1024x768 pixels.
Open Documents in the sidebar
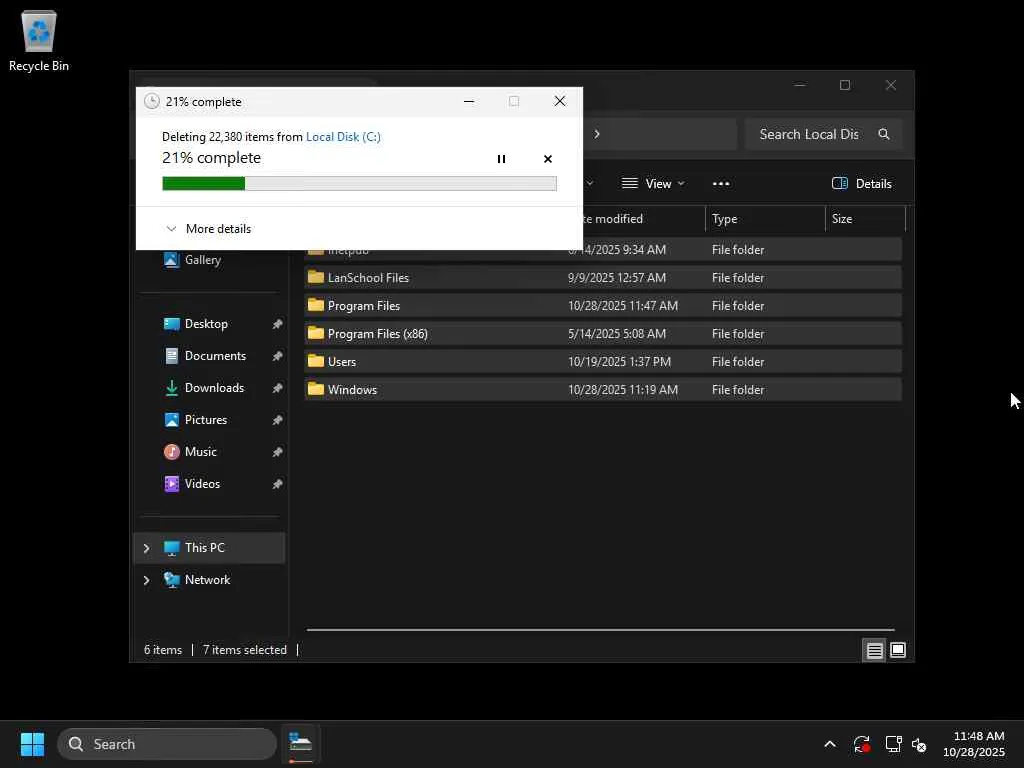215,356
